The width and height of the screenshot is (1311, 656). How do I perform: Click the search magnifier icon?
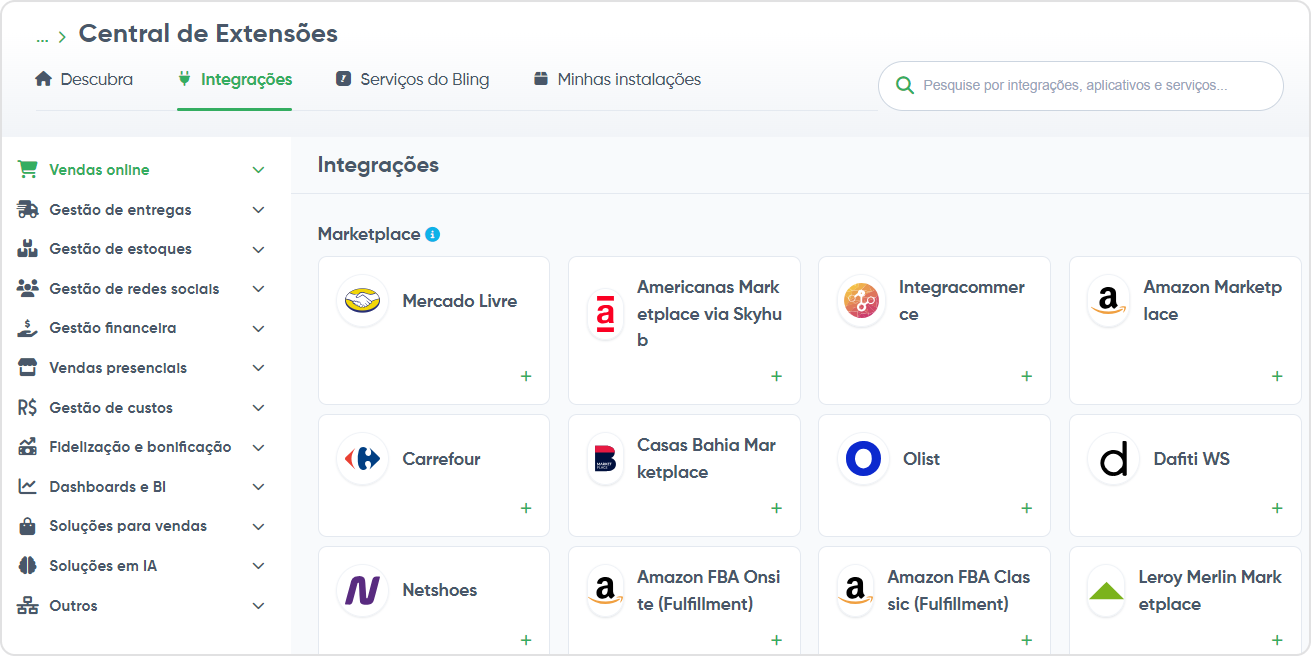click(905, 86)
